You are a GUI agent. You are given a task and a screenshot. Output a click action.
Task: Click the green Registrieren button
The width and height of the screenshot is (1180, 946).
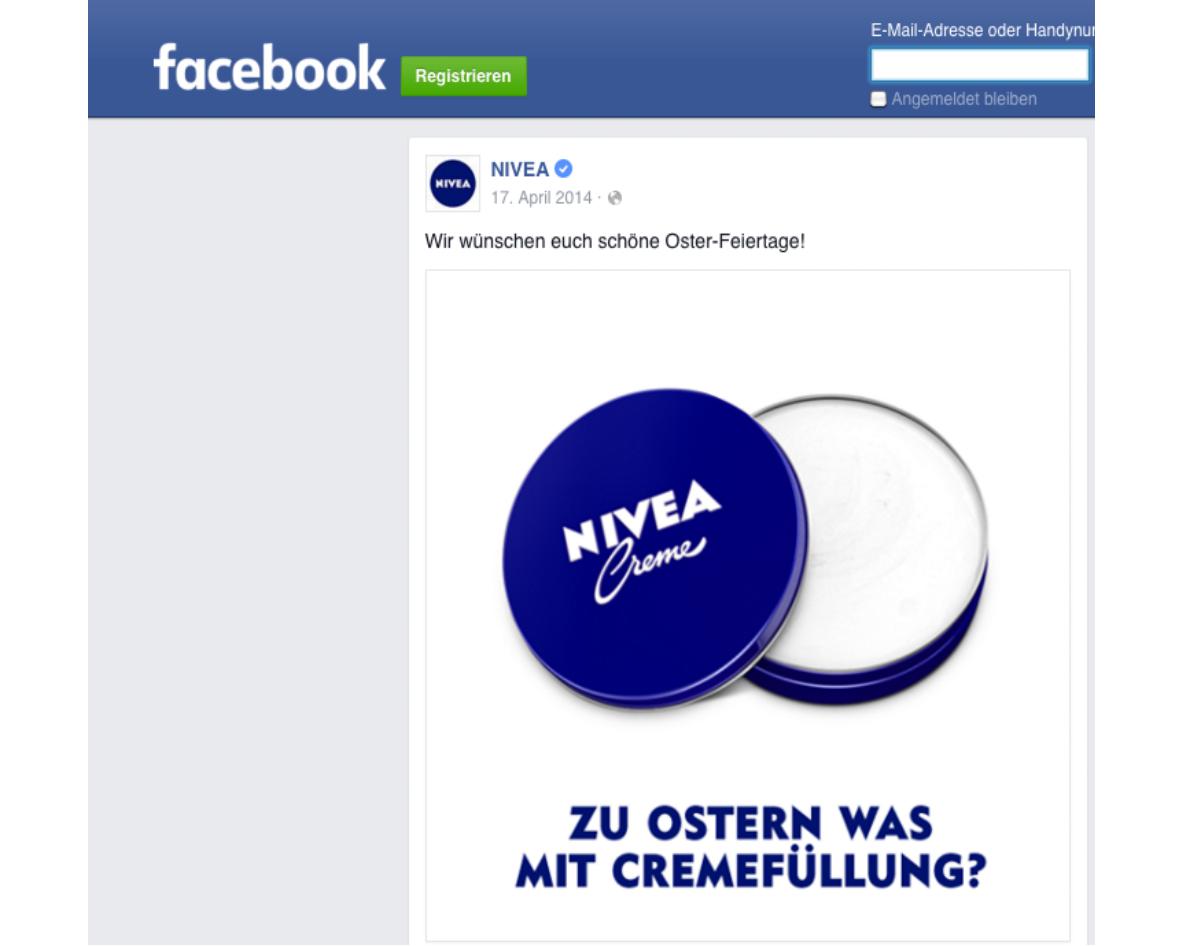[x=464, y=76]
